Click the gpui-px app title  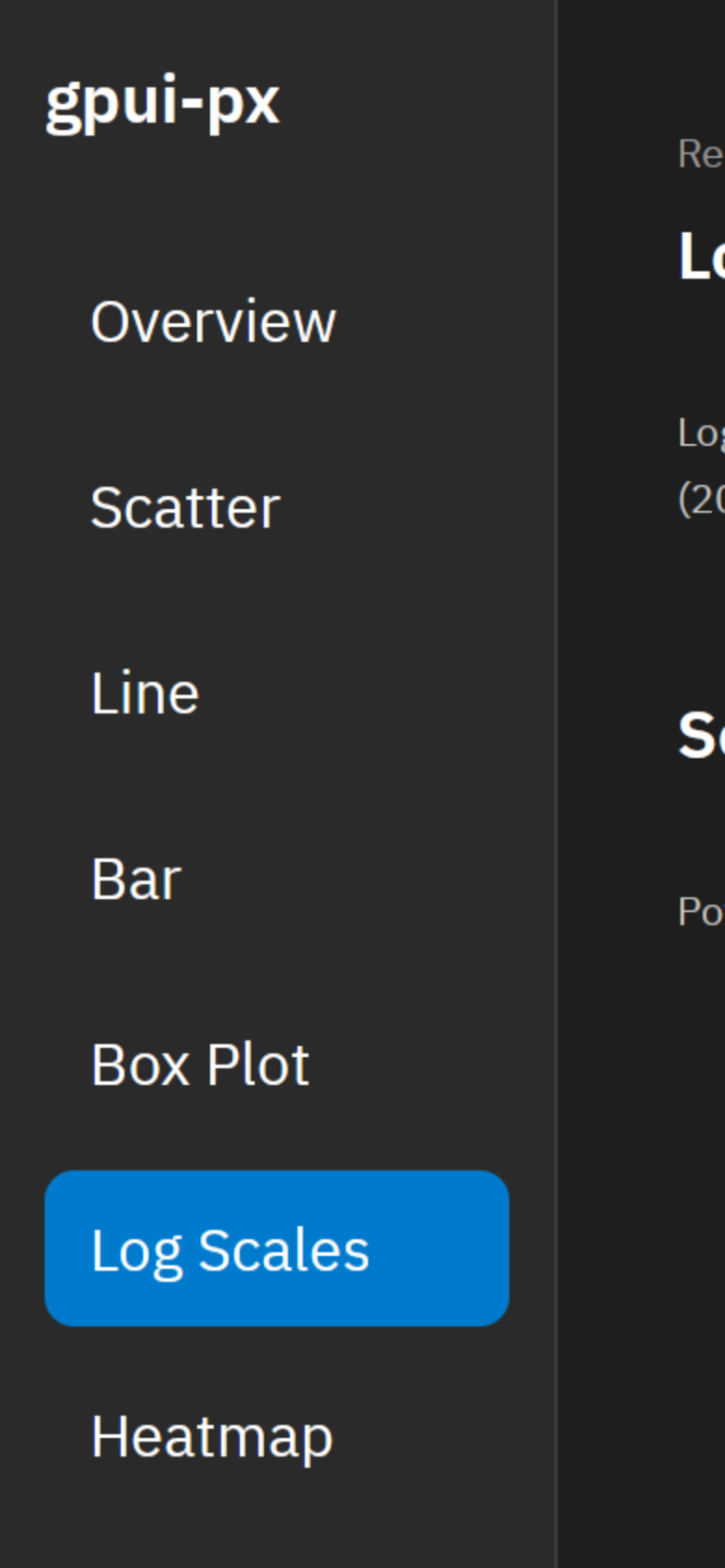pos(163,102)
